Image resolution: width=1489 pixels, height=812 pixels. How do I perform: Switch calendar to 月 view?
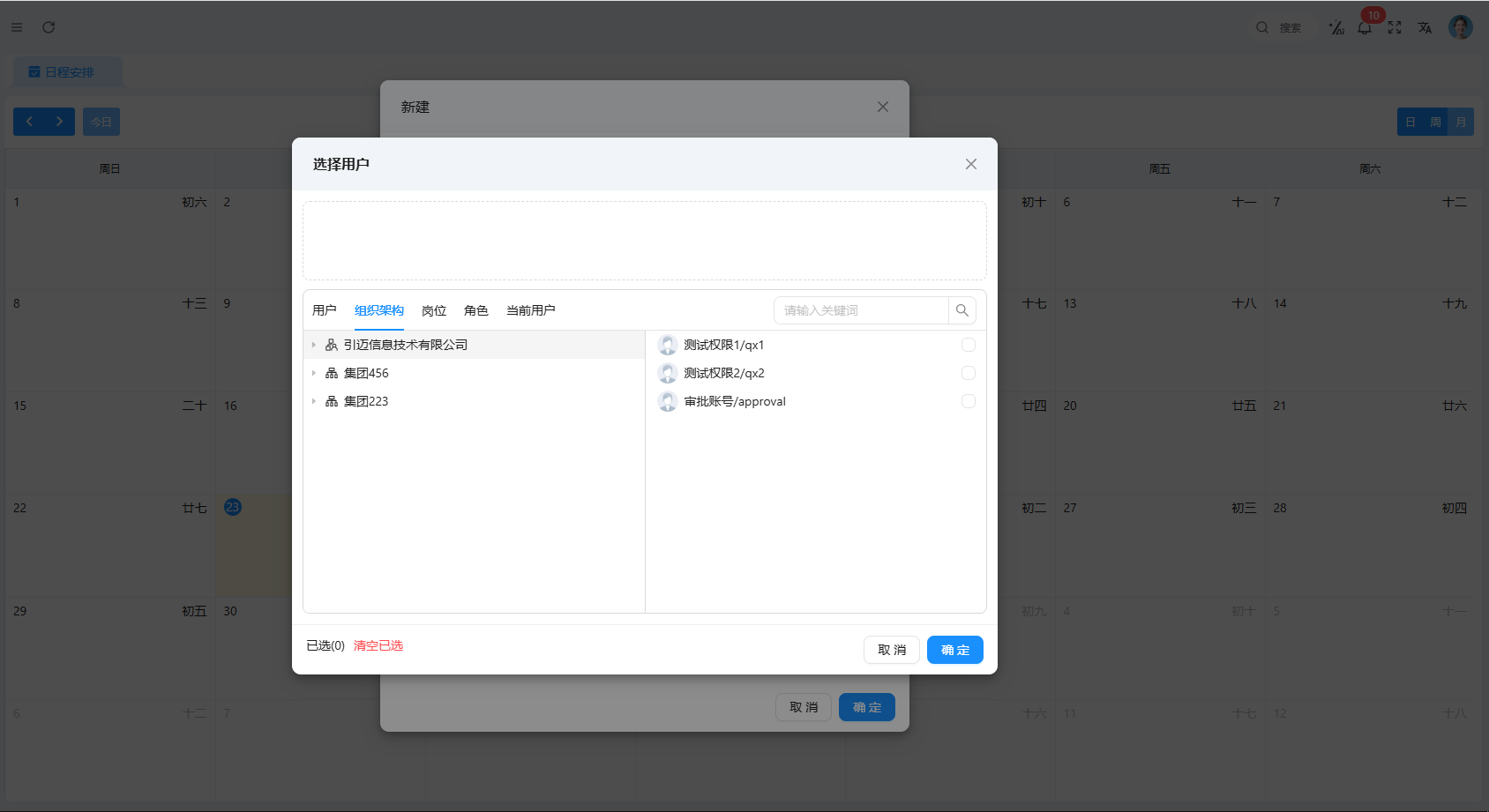(1461, 122)
